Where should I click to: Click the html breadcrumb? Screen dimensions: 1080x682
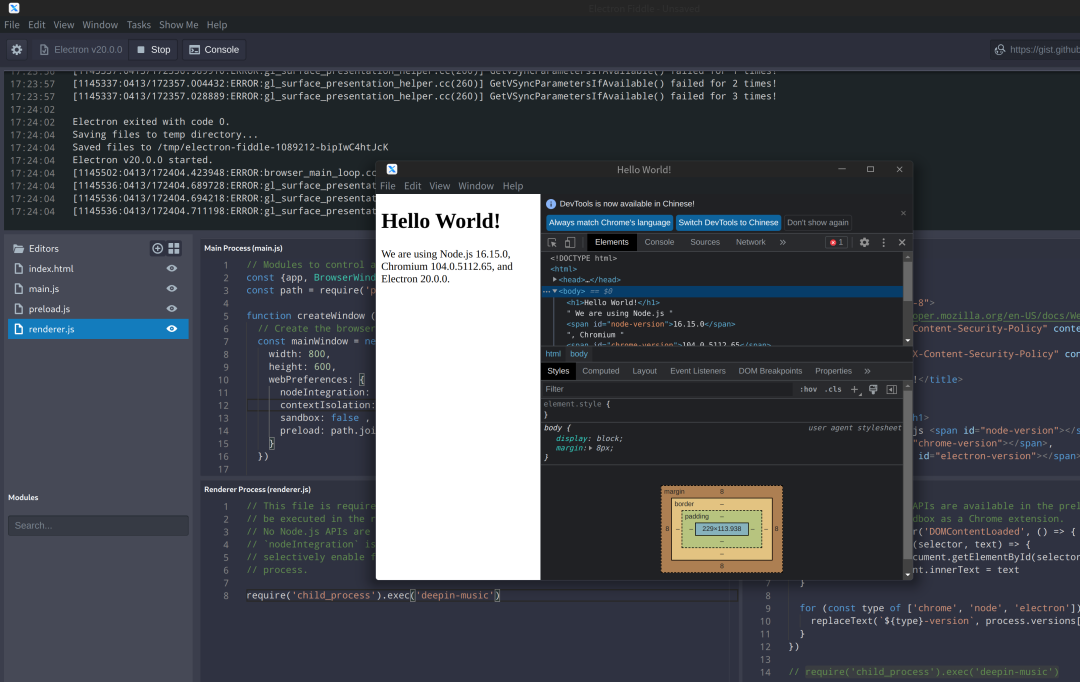click(553, 354)
